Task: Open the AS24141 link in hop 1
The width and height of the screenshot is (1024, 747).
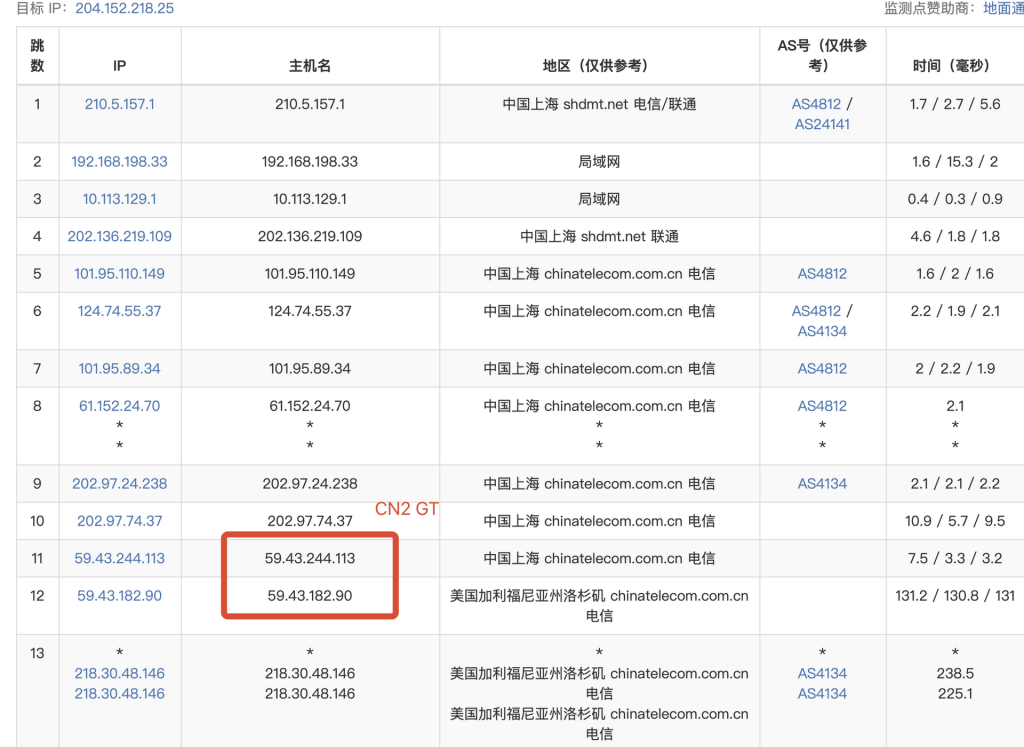Action: [821, 124]
